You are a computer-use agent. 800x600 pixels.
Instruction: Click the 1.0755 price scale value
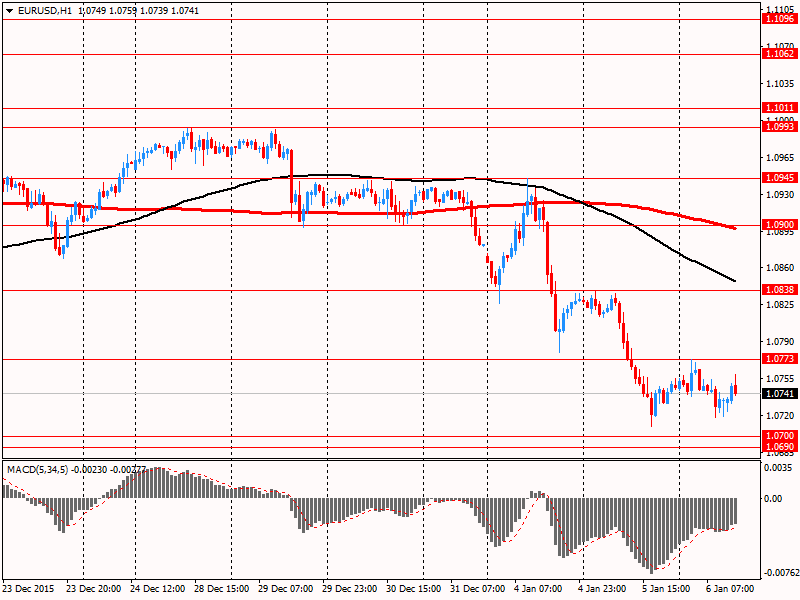[780, 378]
